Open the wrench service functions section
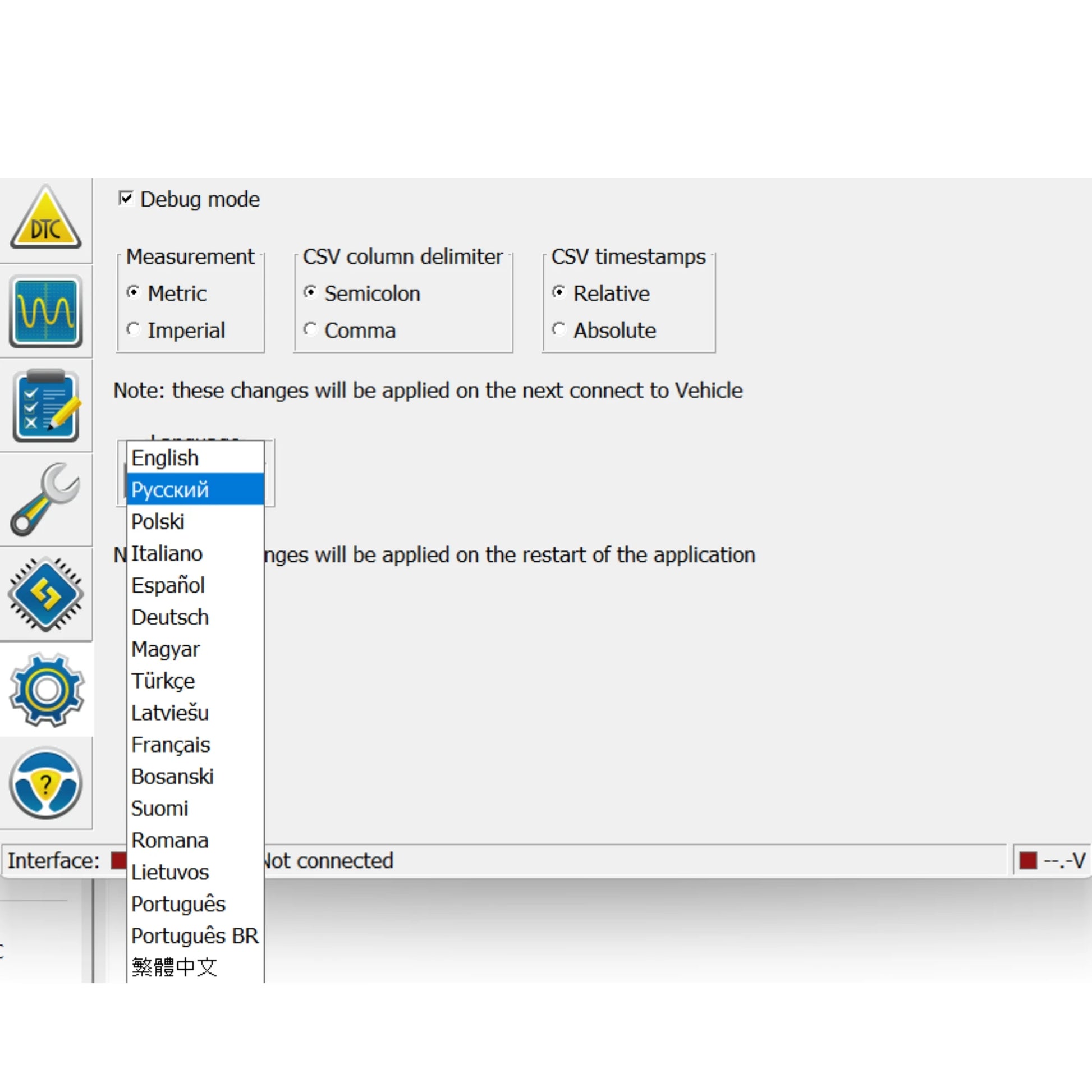 click(x=46, y=499)
